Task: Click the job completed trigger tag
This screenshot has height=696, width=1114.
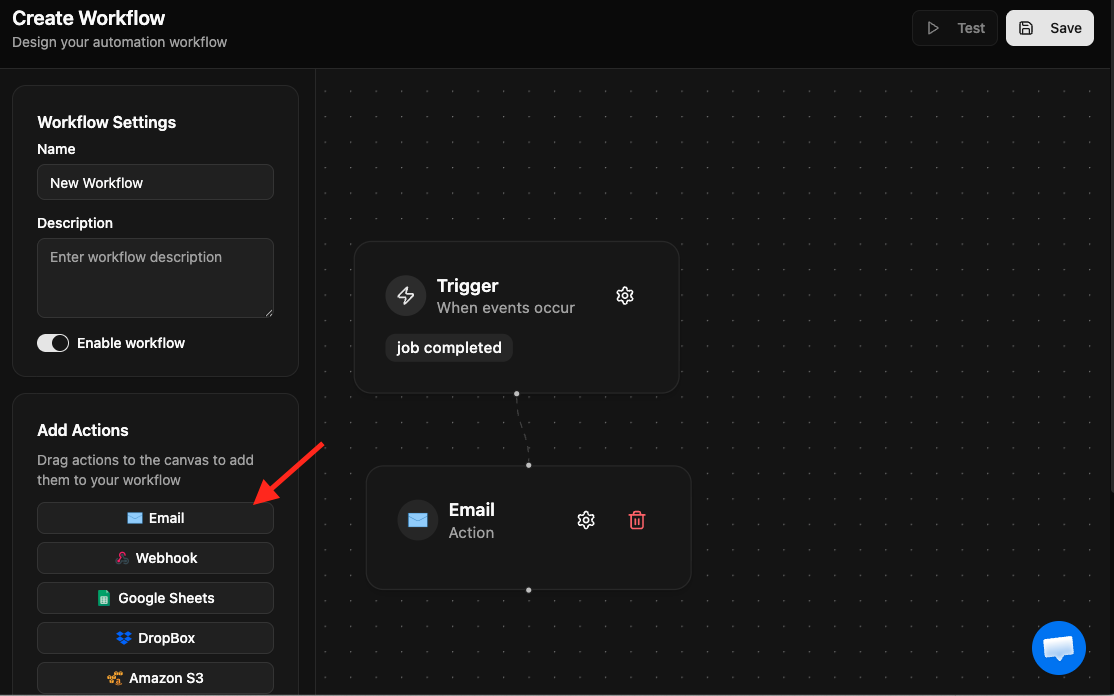Action: point(449,348)
